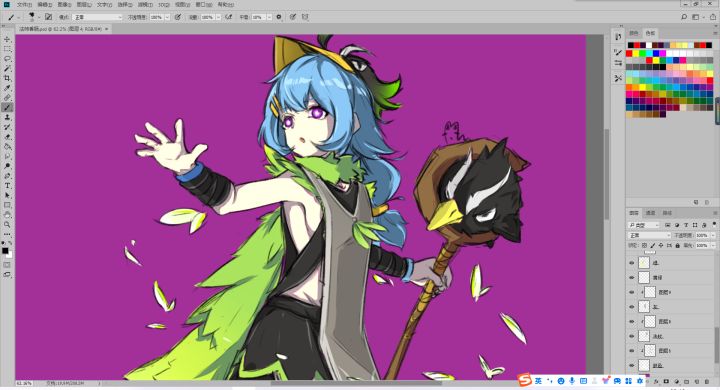Select the Zoom magnifier tool
The image size is (720, 390).
coord(7,224)
